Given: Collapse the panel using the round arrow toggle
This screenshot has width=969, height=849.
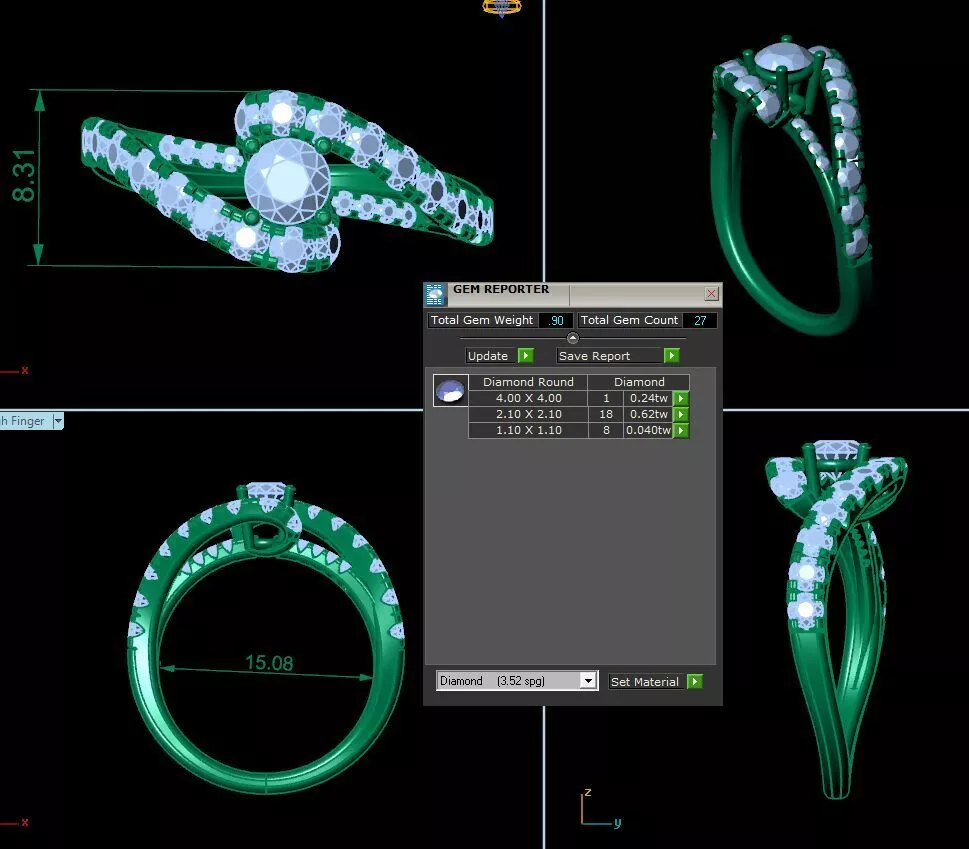Looking at the screenshot, I should pos(573,338).
